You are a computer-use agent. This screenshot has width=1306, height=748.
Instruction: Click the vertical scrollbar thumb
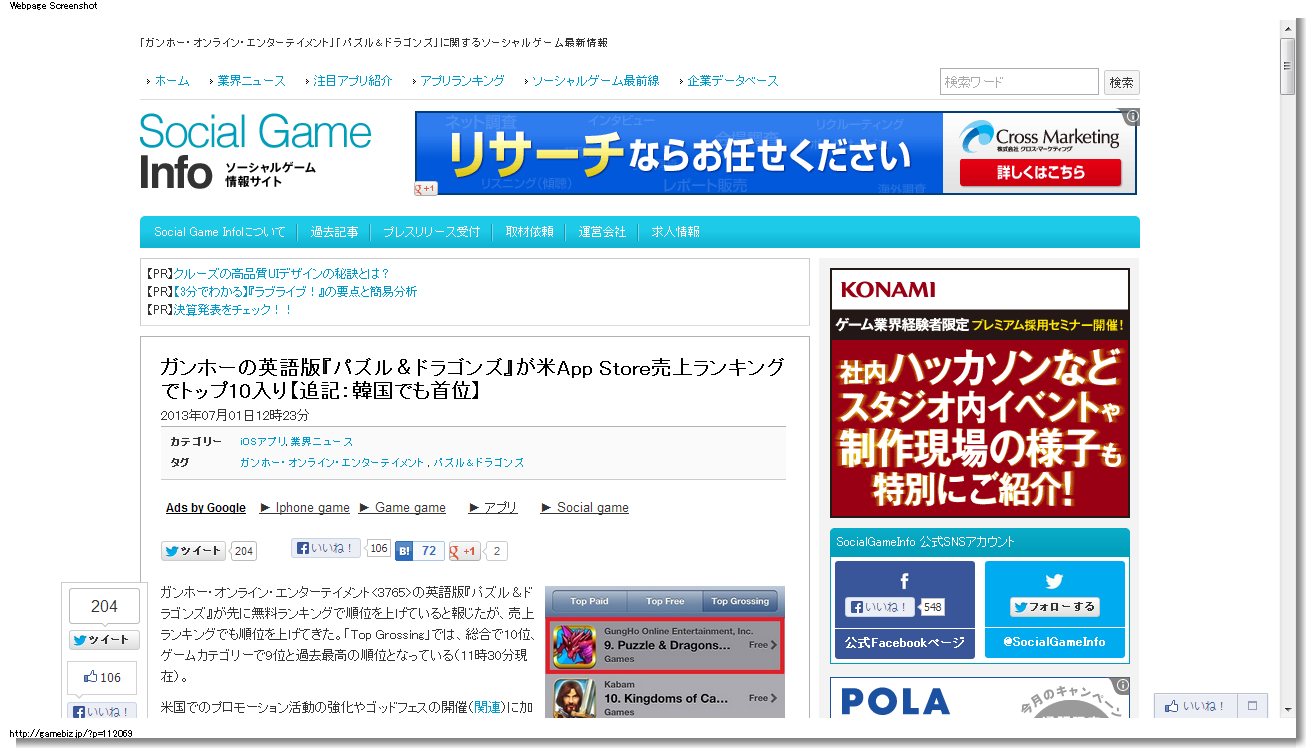click(x=1288, y=66)
